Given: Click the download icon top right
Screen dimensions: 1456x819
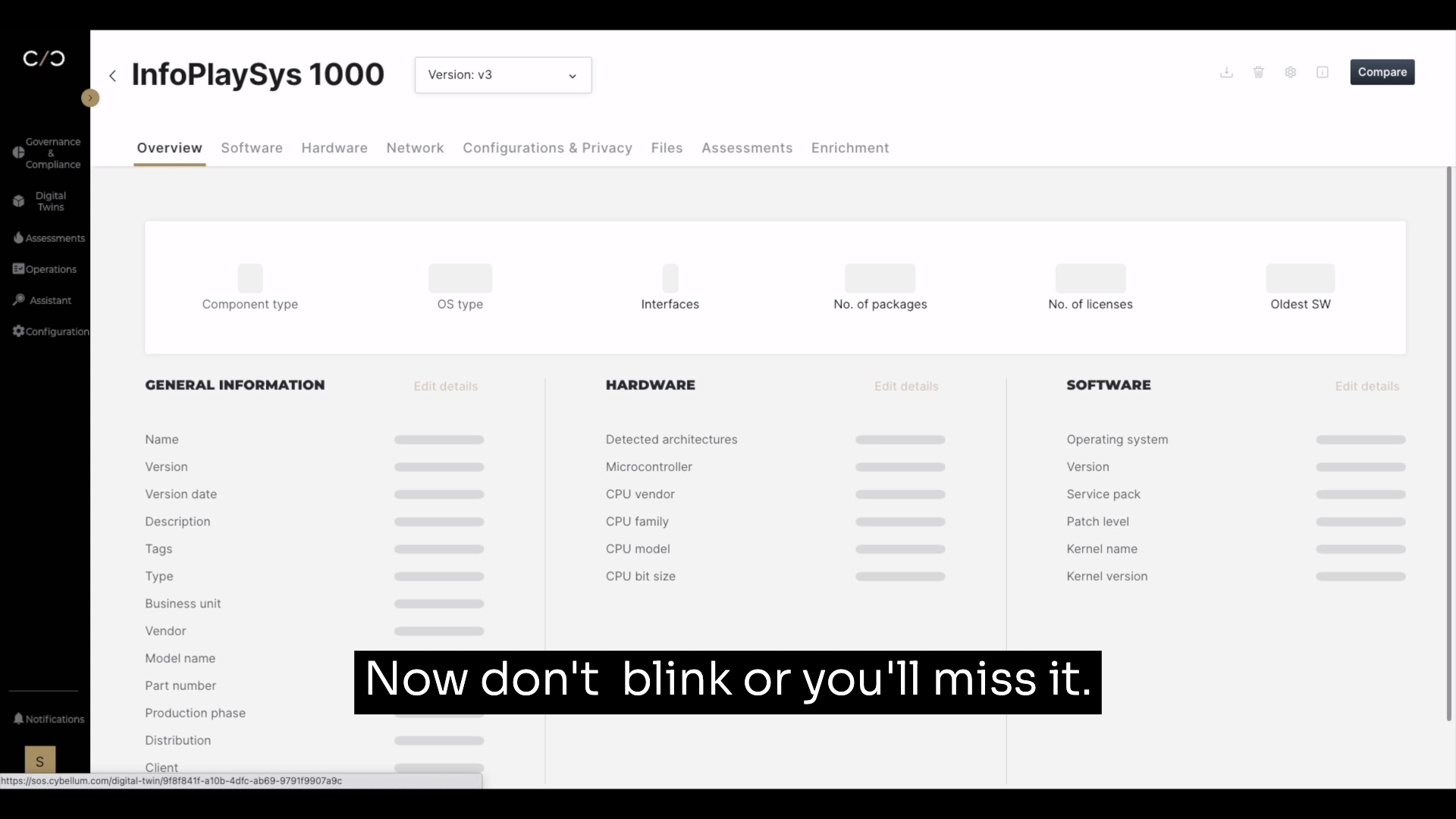Looking at the screenshot, I should tap(1227, 72).
